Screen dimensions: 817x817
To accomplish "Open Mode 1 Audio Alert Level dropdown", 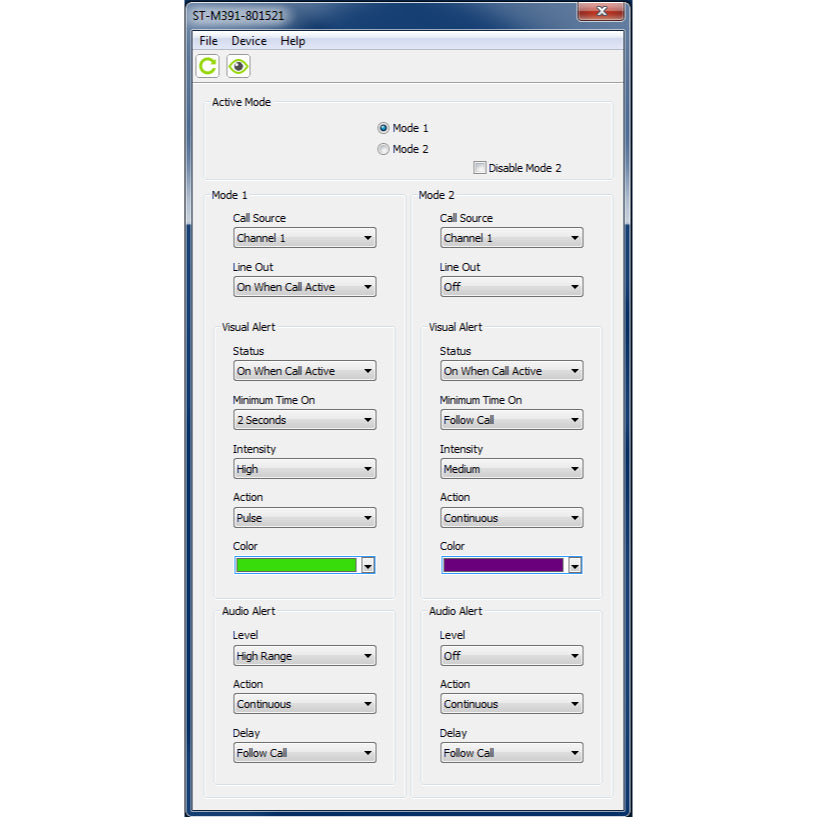I will [x=304, y=656].
